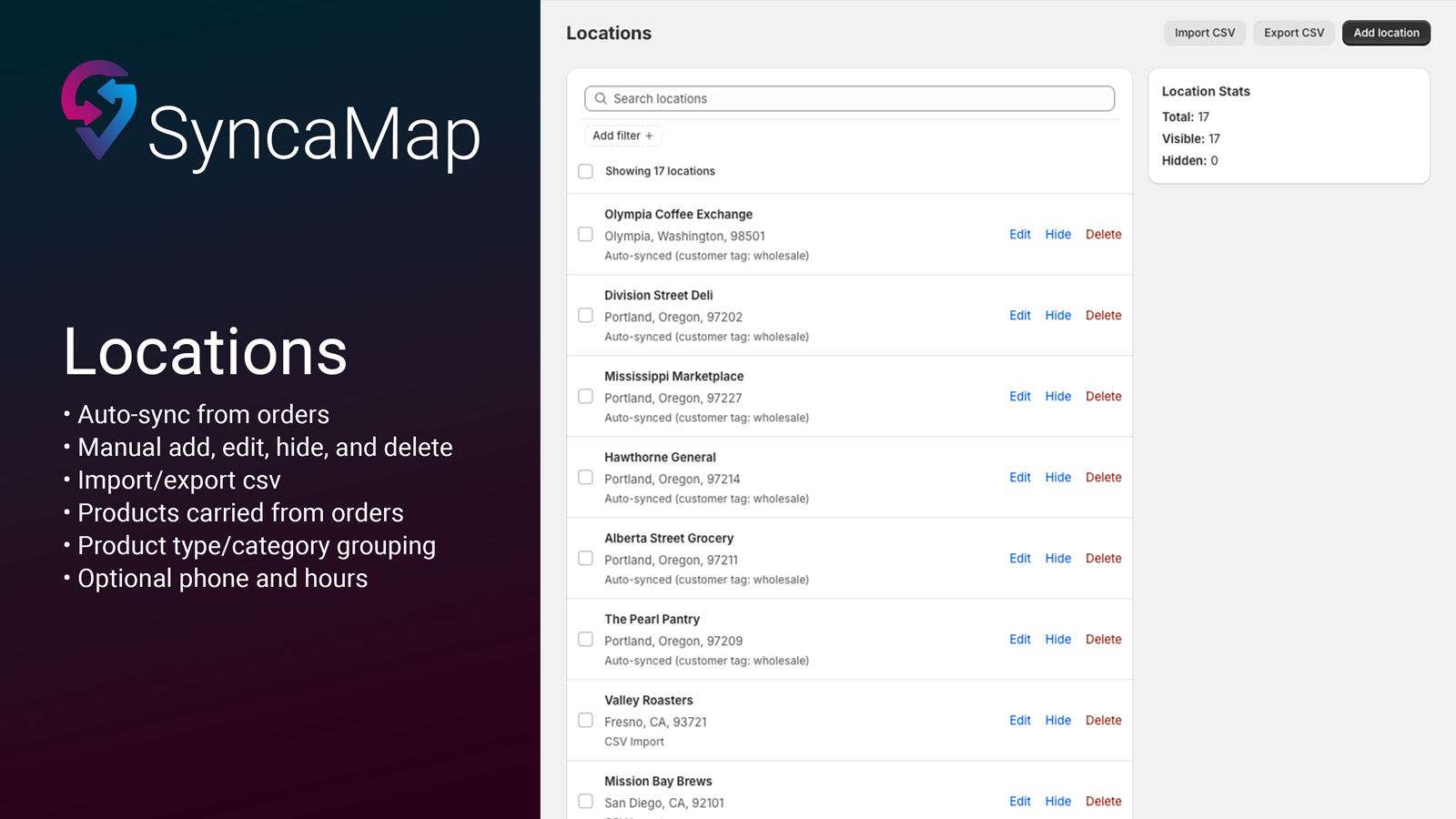Click the Total: 17 stat

(x=1186, y=116)
